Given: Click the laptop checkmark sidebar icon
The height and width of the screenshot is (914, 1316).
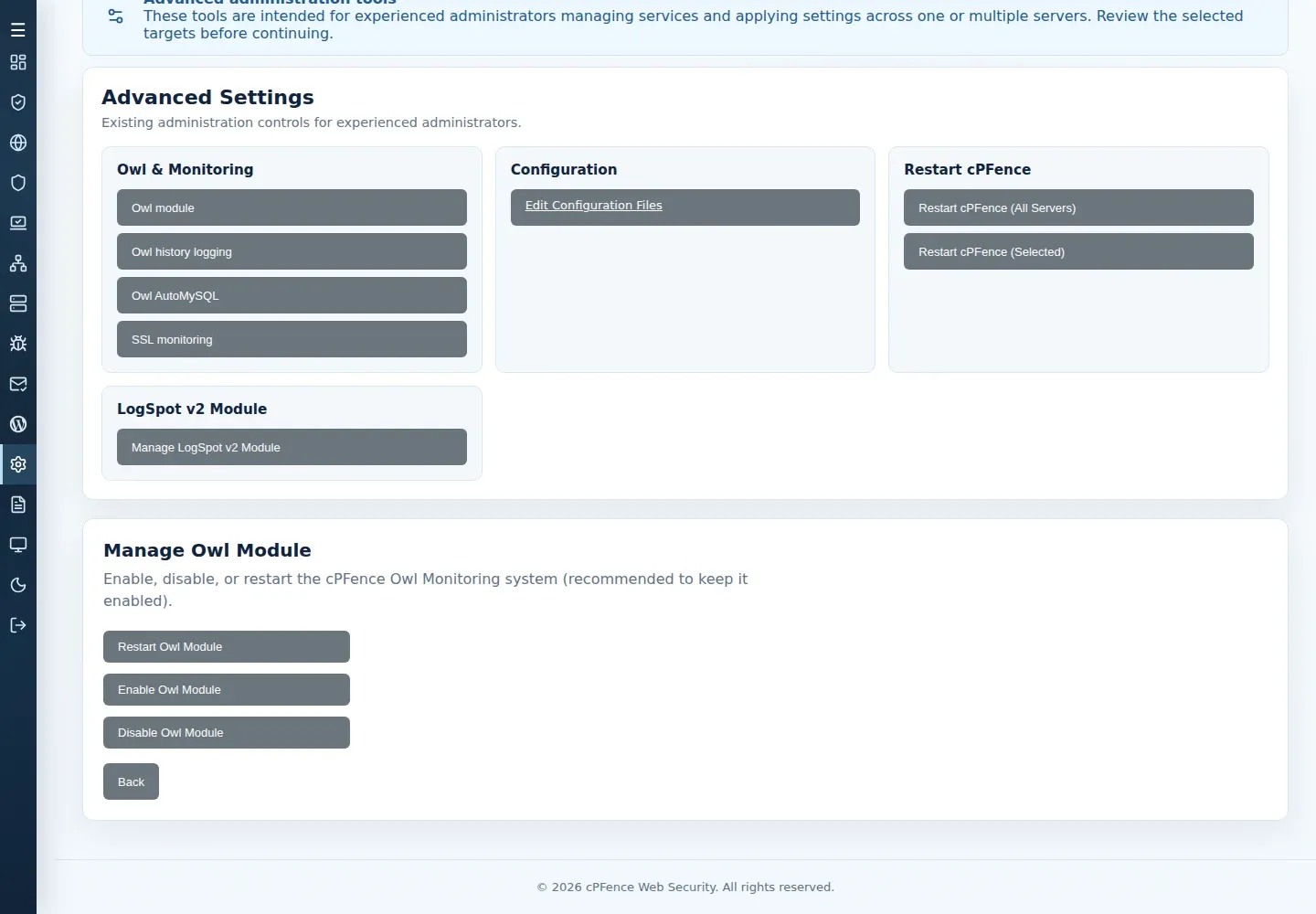Looking at the screenshot, I should click(x=18, y=223).
